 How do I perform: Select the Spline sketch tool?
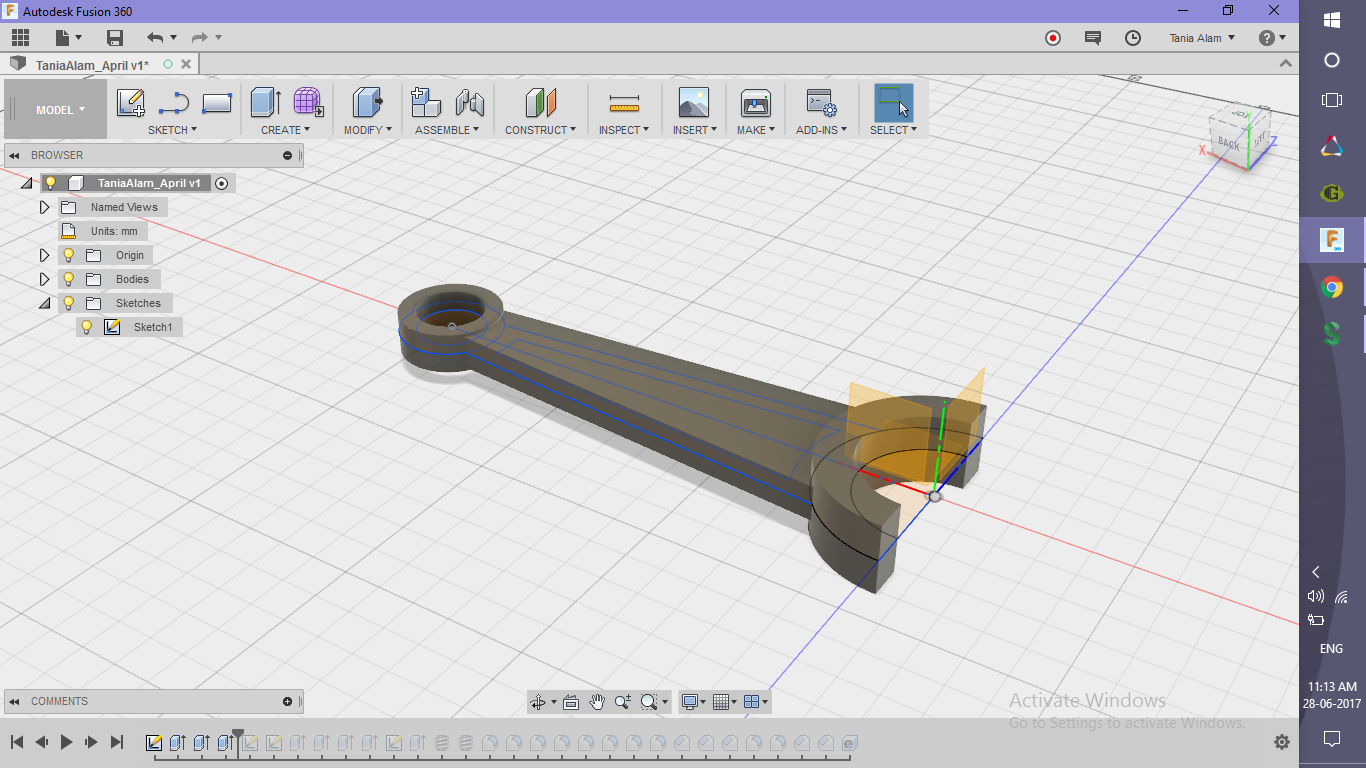coord(174,103)
